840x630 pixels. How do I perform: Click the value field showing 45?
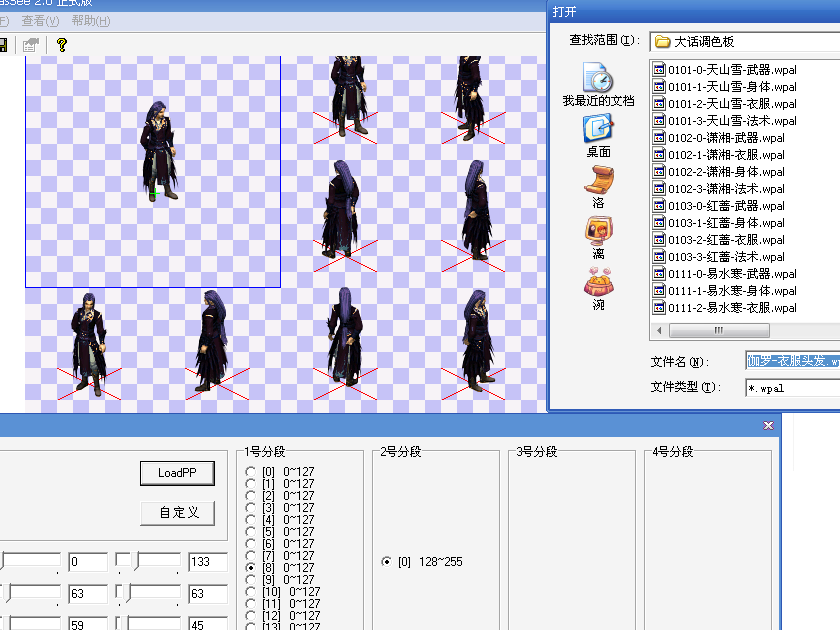208,624
